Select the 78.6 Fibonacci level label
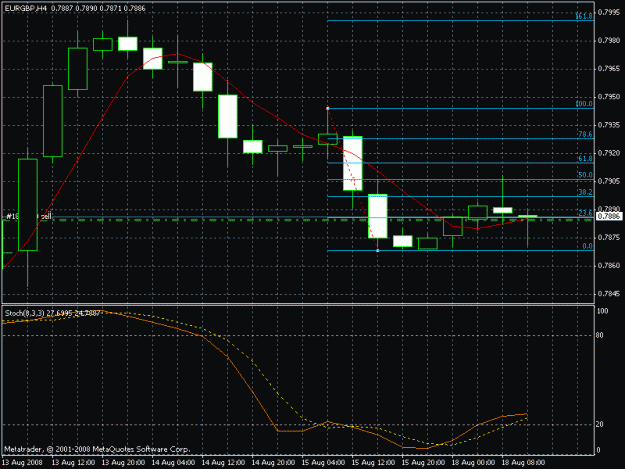 [585, 134]
